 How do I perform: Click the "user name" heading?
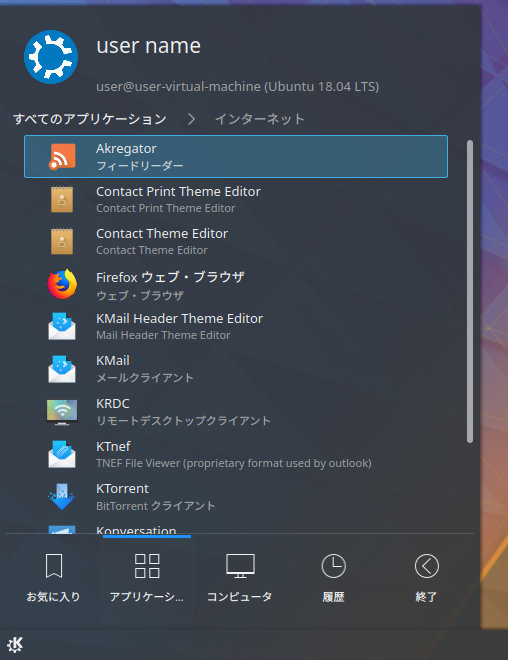point(148,45)
